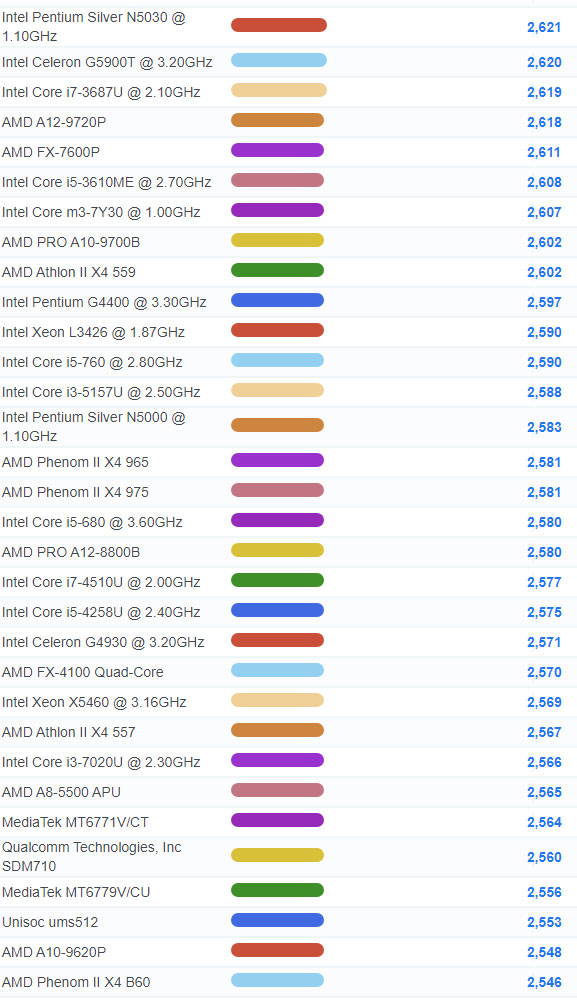Click the score 2,620
Screen dimensions: 577x1000
click(x=544, y=62)
